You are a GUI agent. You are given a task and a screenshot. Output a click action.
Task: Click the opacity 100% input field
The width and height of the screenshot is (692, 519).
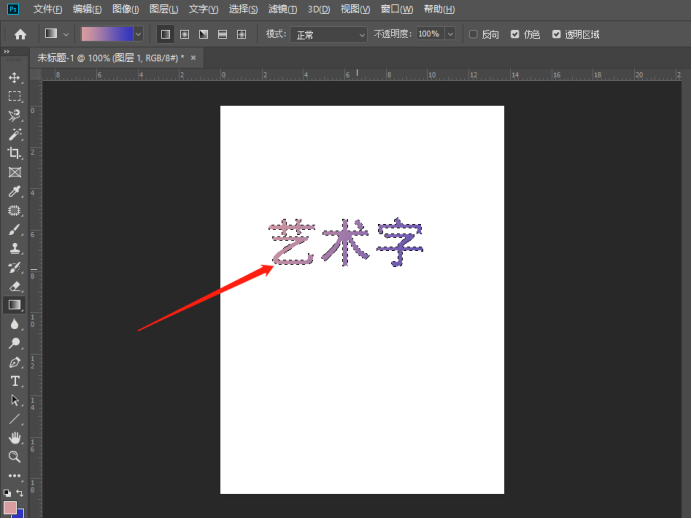430,34
